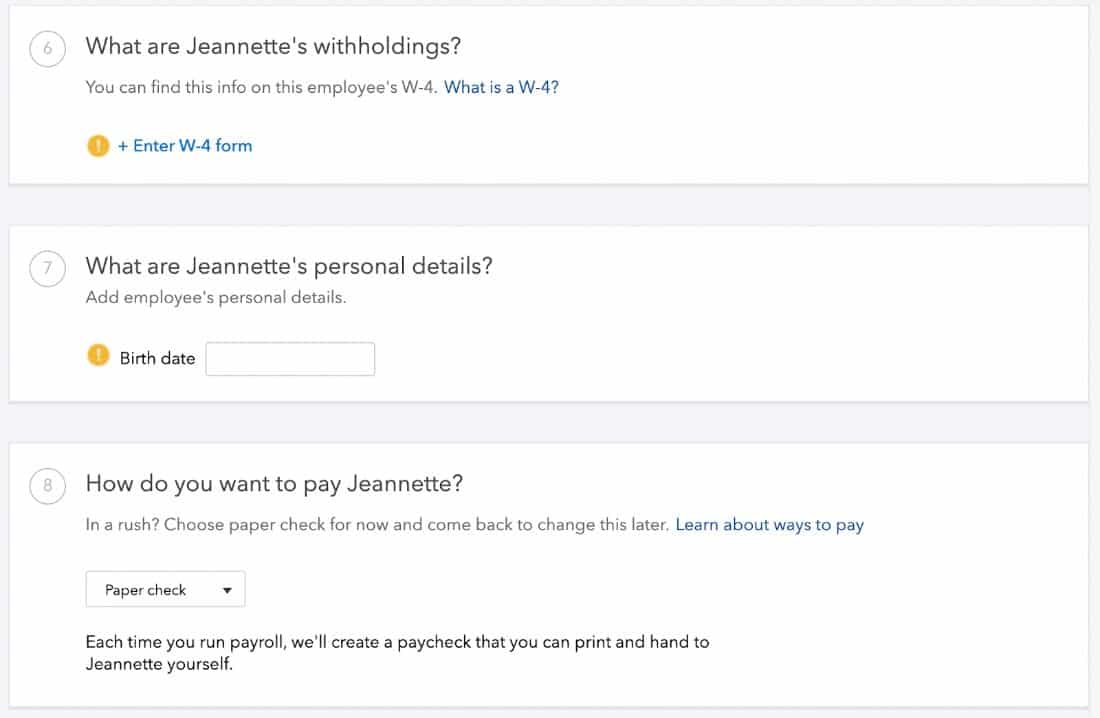
Task: Click 'Add employee's personal details.' subtitle text
Action: pyautogui.click(x=216, y=298)
